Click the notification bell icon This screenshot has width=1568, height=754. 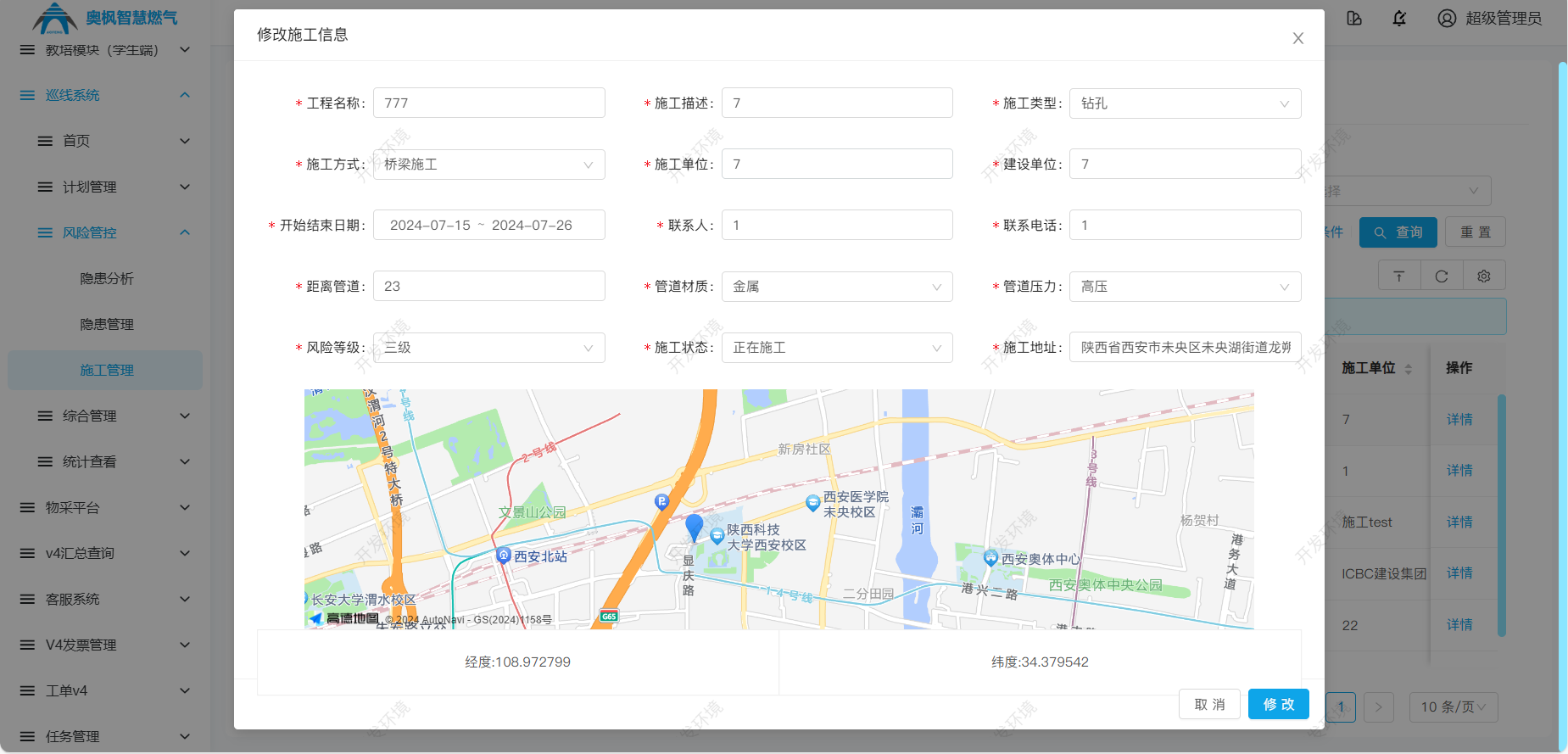pos(1399,18)
